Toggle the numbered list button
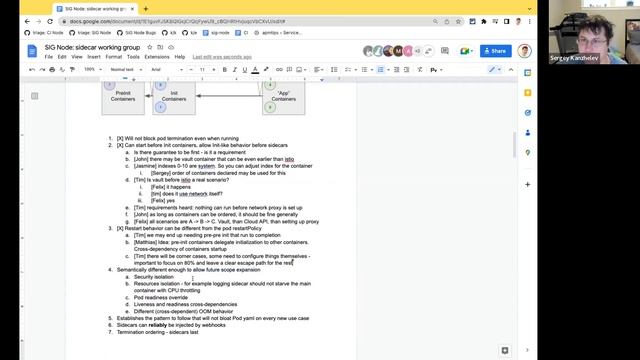 380,70
